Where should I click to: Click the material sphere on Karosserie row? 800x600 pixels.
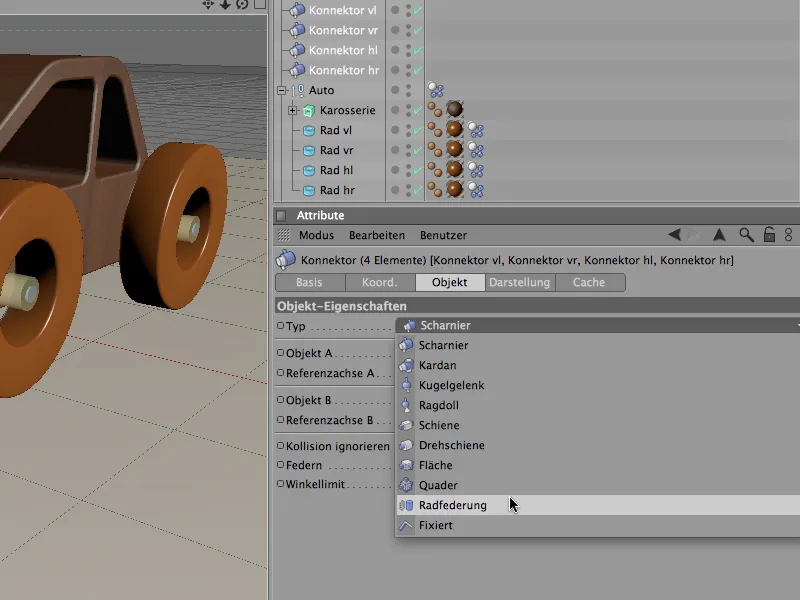(454, 110)
